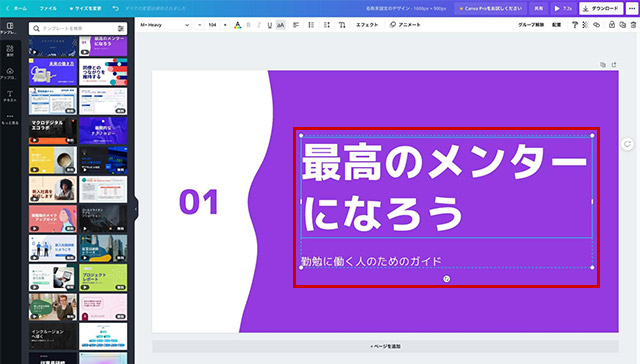Toggle bulleted list formatting
Image resolution: width=640 pixels, height=364 pixels.
pos(311,25)
